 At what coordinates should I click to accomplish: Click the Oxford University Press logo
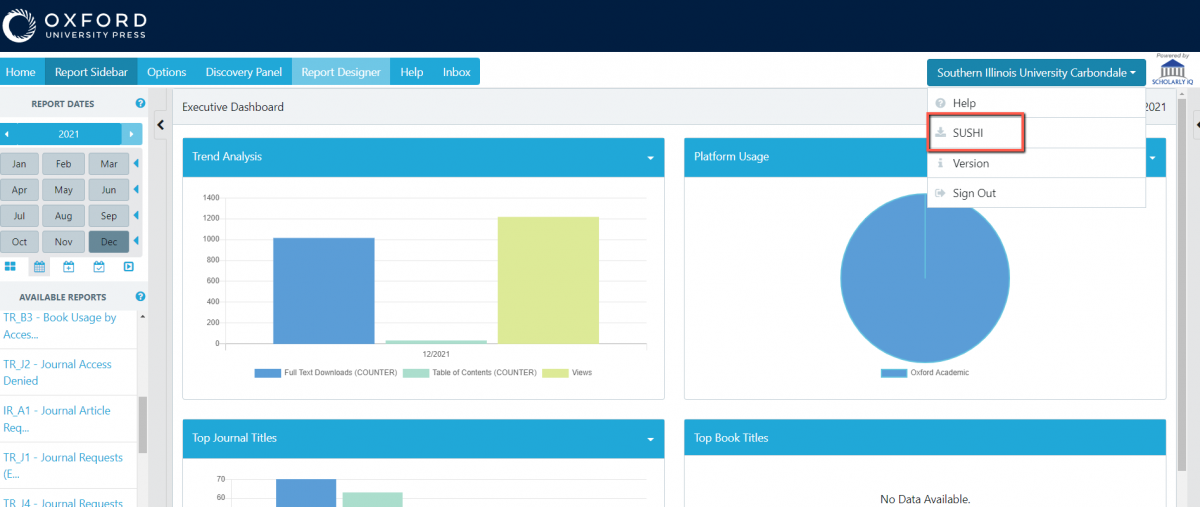click(76, 26)
